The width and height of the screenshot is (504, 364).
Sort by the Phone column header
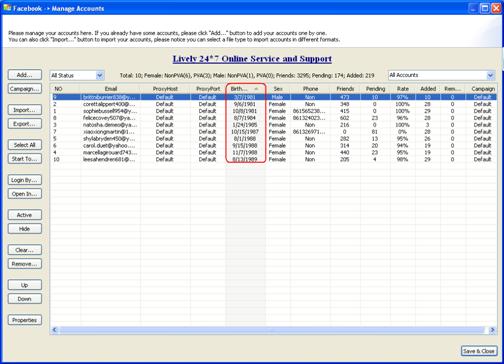310,89
